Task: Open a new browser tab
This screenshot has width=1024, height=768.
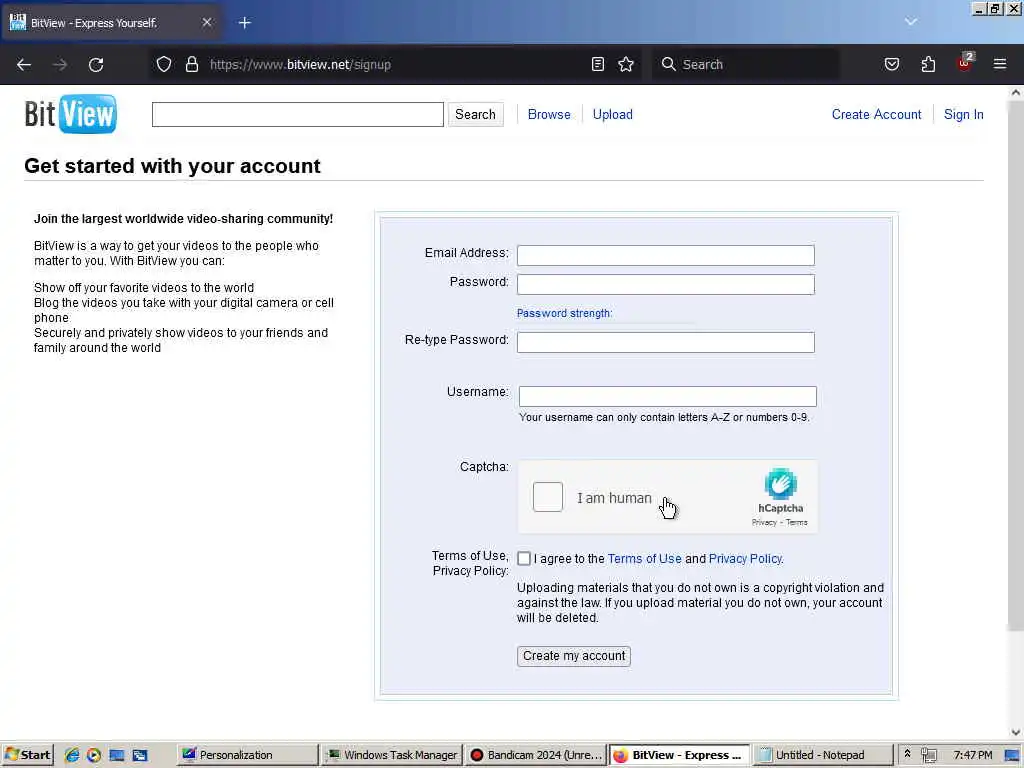Action: [x=245, y=23]
